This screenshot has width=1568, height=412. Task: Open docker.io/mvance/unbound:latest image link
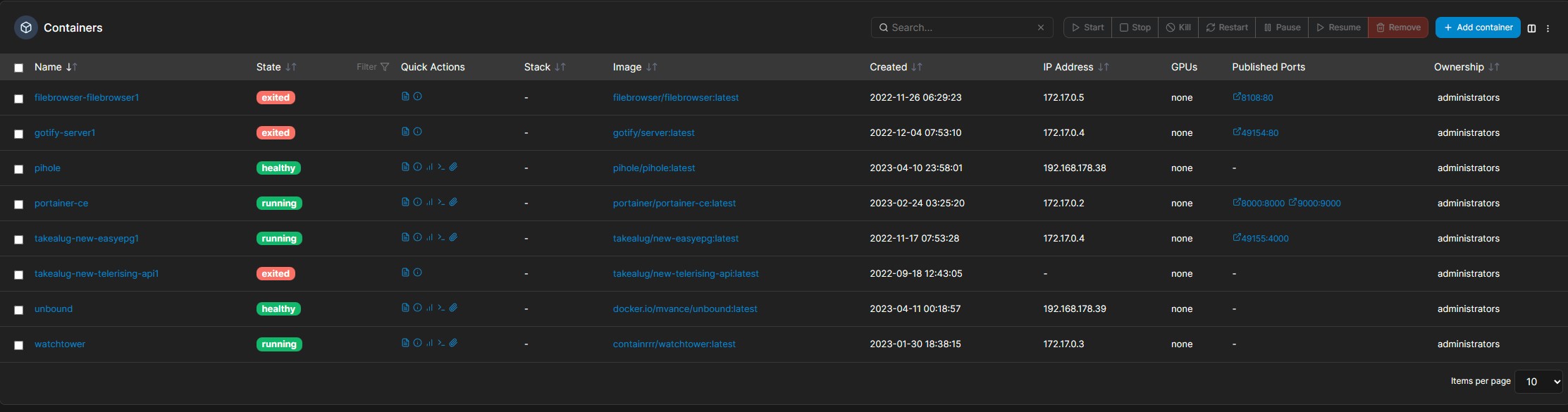[685, 308]
